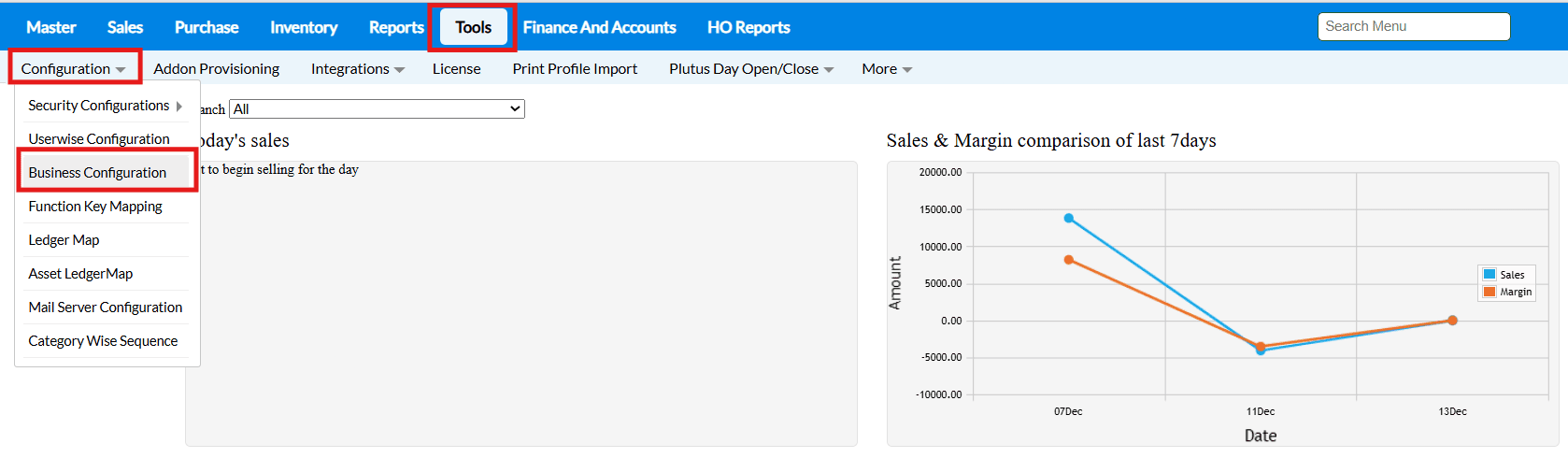Open Mail Server Configuration
Screen dimensions: 1568x458
click(106, 308)
